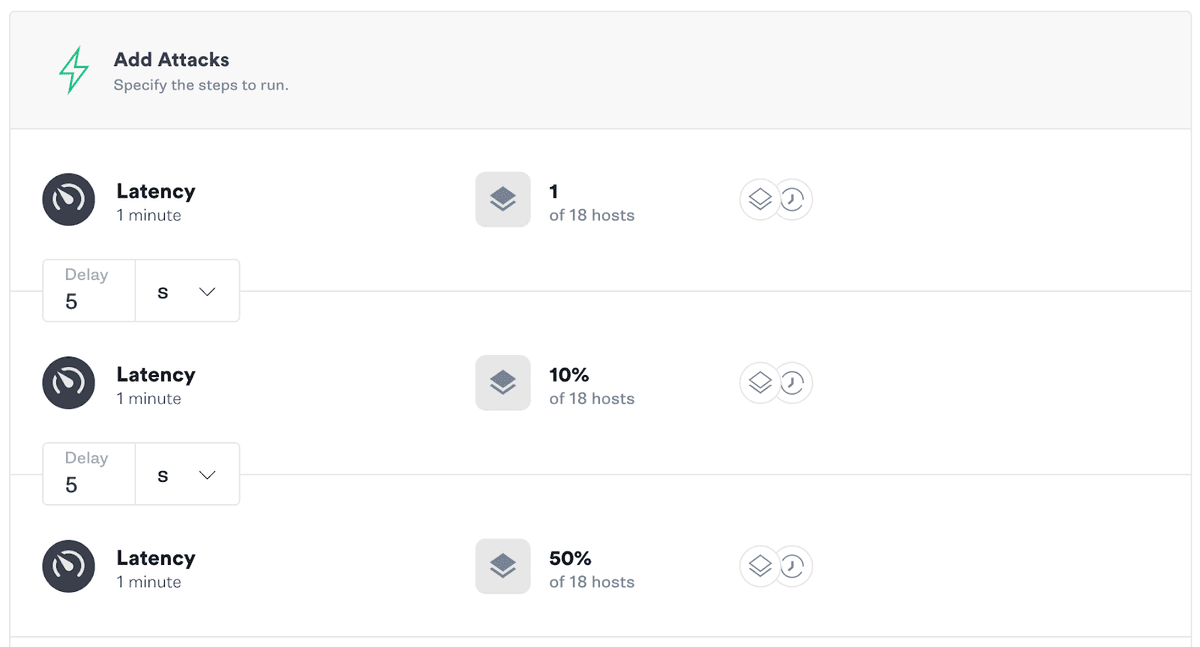
Task: Click the clock schedule icon in 50% Latency row
Action: [x=793, y=567]
